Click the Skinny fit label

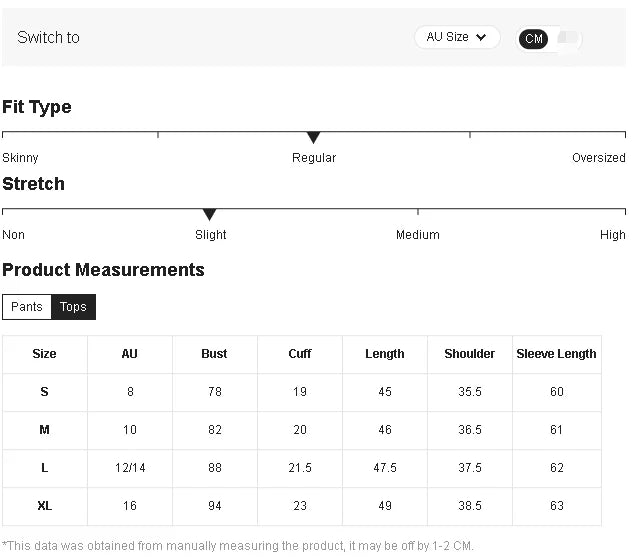pyautogui.click(x=20, y=158)
